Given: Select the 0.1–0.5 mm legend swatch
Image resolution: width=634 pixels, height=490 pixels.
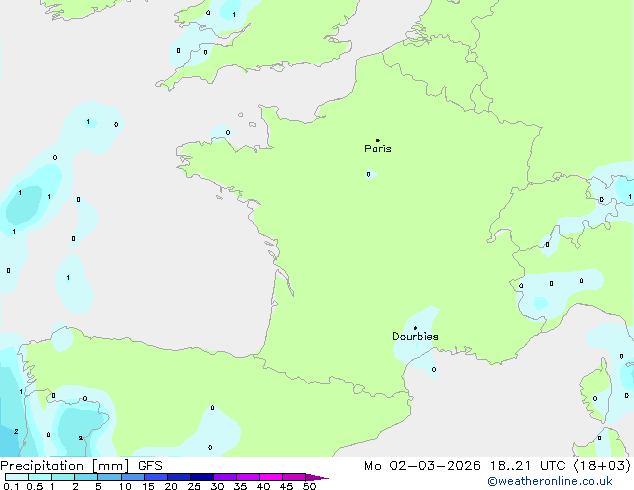Looking at the screenshot, I should coord(17,477).
